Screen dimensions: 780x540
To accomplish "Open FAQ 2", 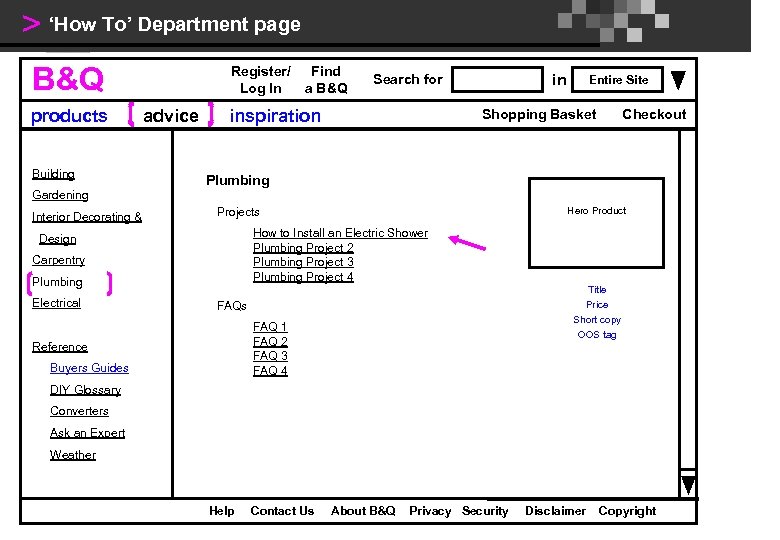I will point(270,342).
